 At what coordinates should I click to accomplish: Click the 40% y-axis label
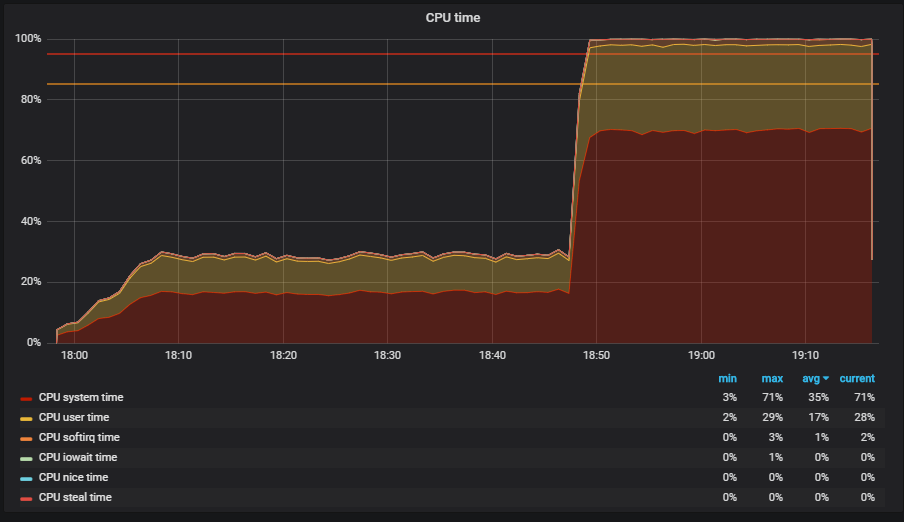(31, 221)
